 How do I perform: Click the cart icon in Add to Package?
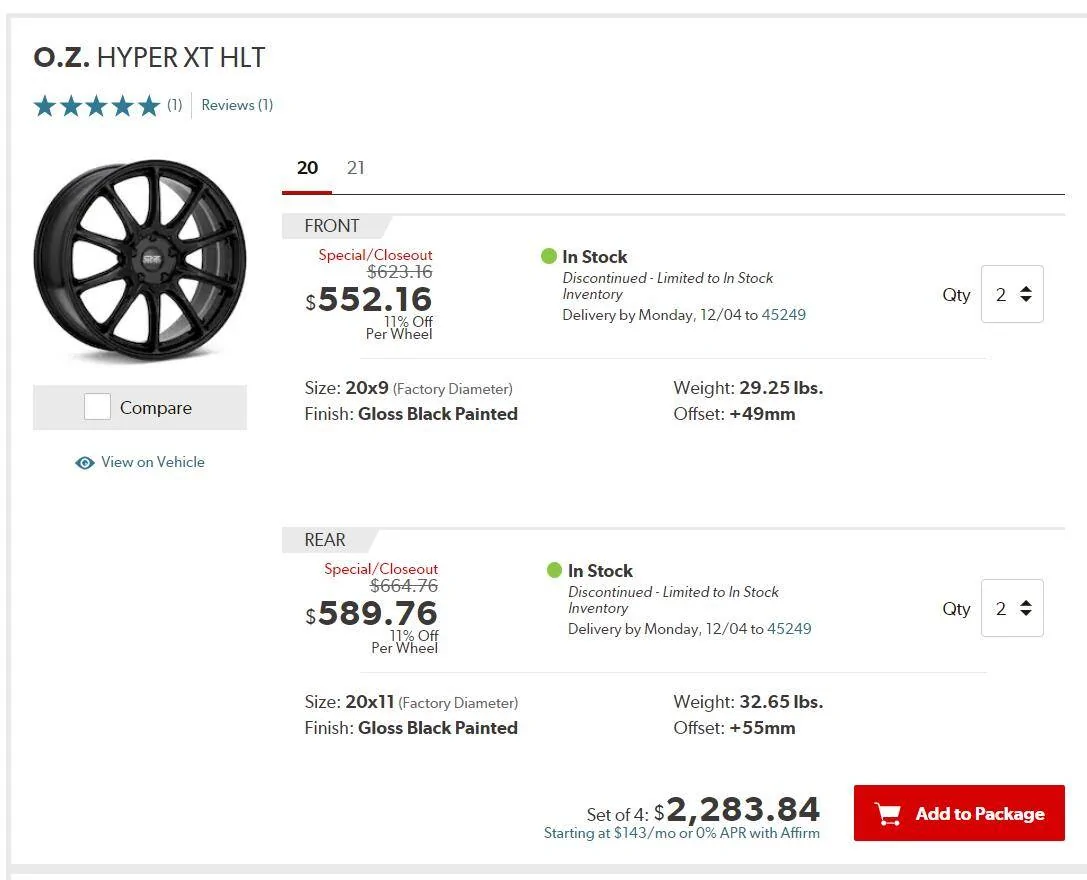(x=888, y=813)
